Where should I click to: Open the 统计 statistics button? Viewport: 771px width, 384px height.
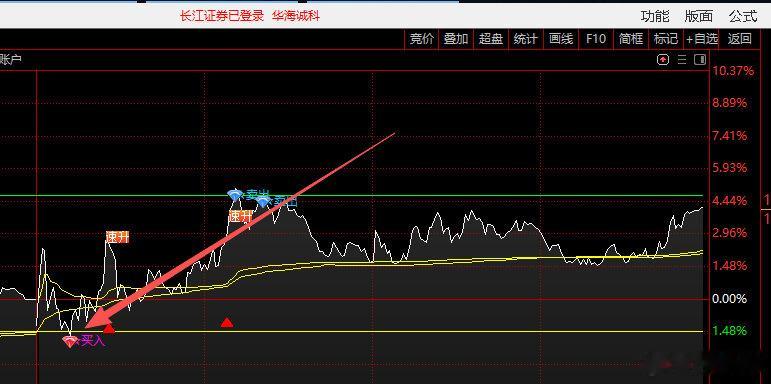pyautogui.click(x=525, y=39)
